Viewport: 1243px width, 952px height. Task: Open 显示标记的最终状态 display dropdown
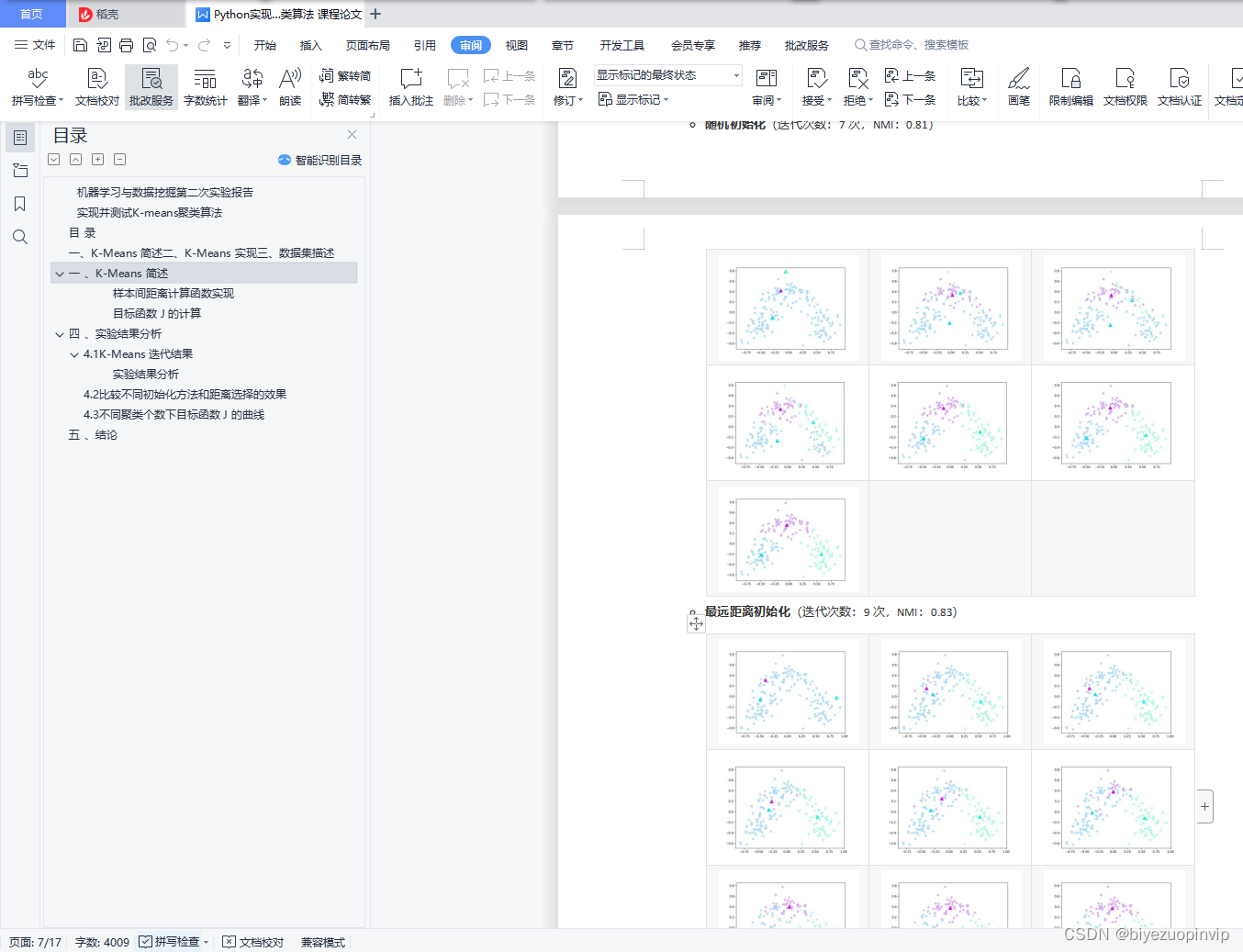point(667,75)
